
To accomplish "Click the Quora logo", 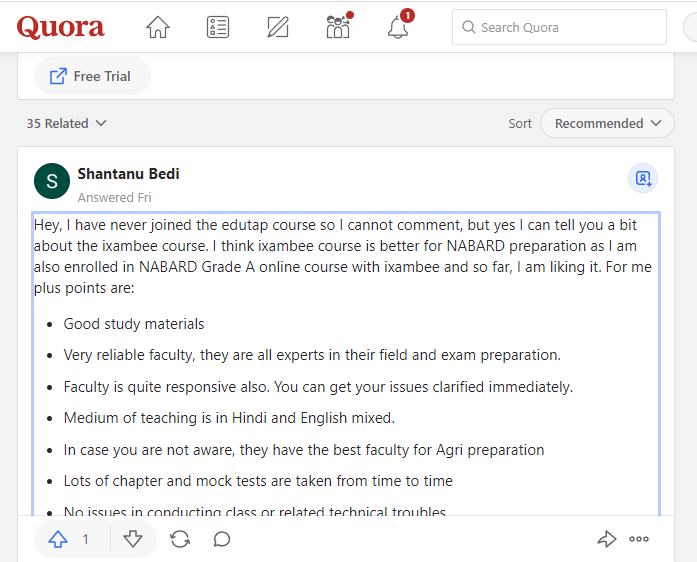I will coord(60,27).
